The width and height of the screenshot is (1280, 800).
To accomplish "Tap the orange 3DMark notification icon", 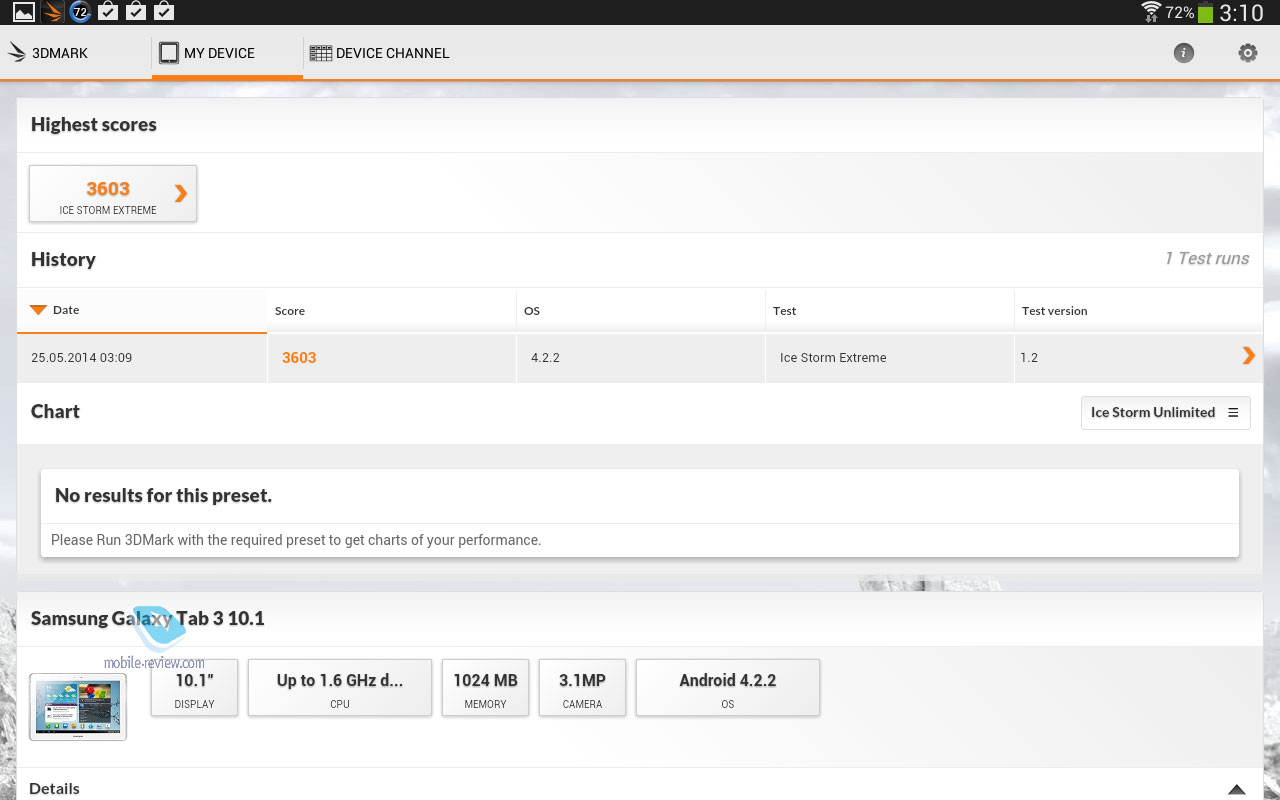I will [x=53, y=12].
